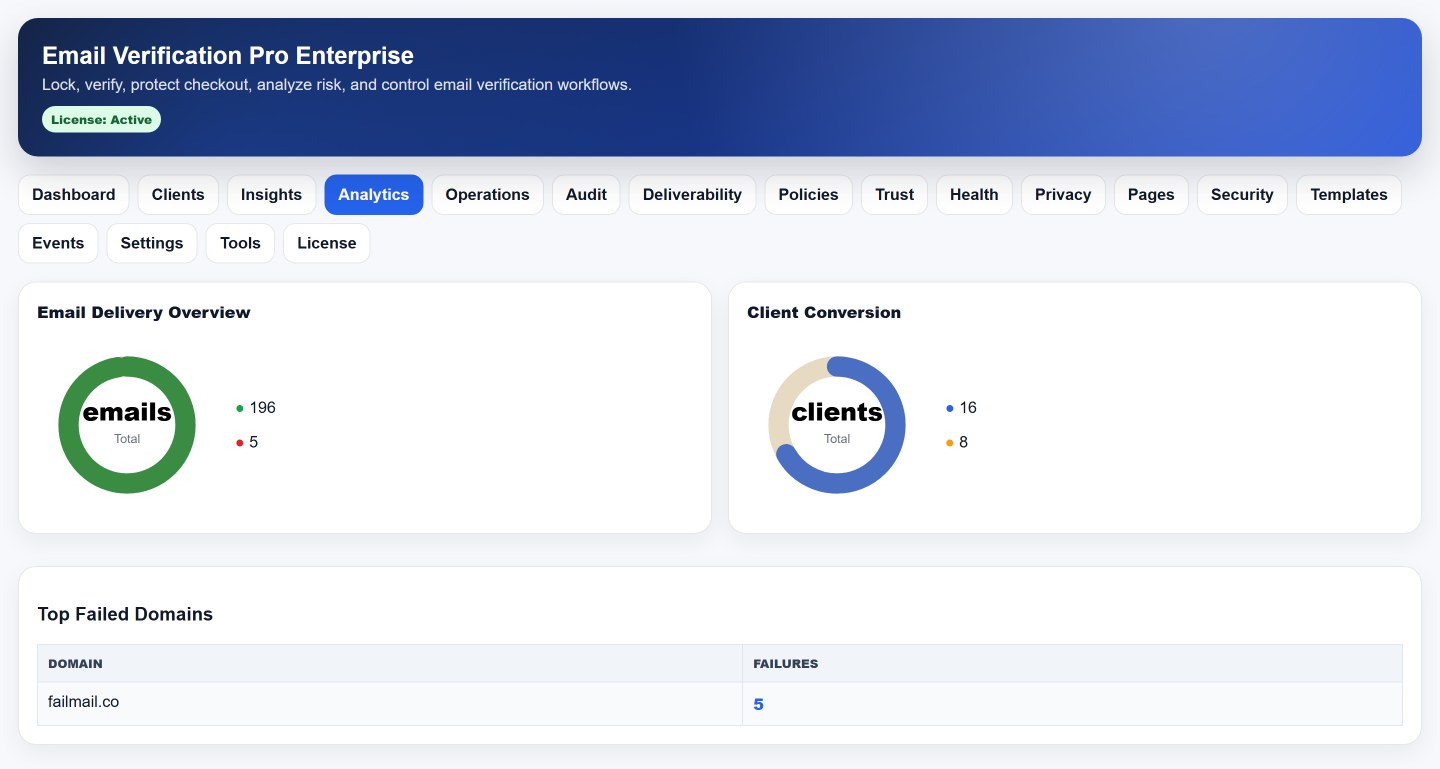Go to the Trust tab

(894, 195)
